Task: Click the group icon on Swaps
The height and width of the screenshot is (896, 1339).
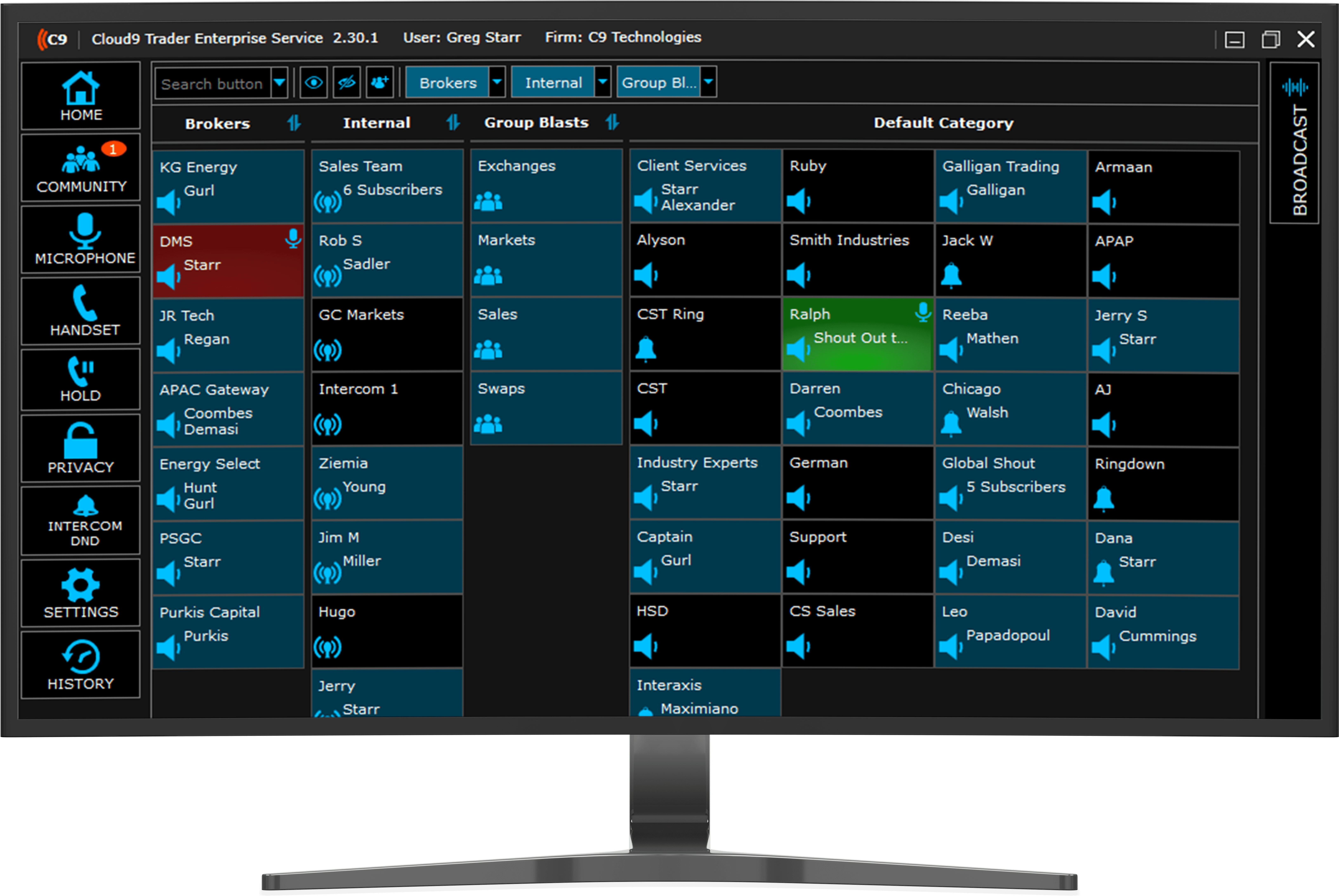Action: pyautogui.click(x=488, y=424)
